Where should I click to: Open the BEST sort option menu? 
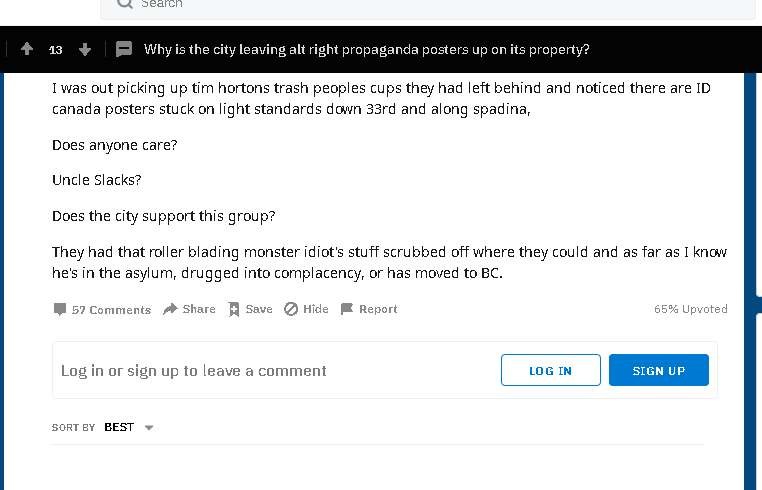point(119,427)
